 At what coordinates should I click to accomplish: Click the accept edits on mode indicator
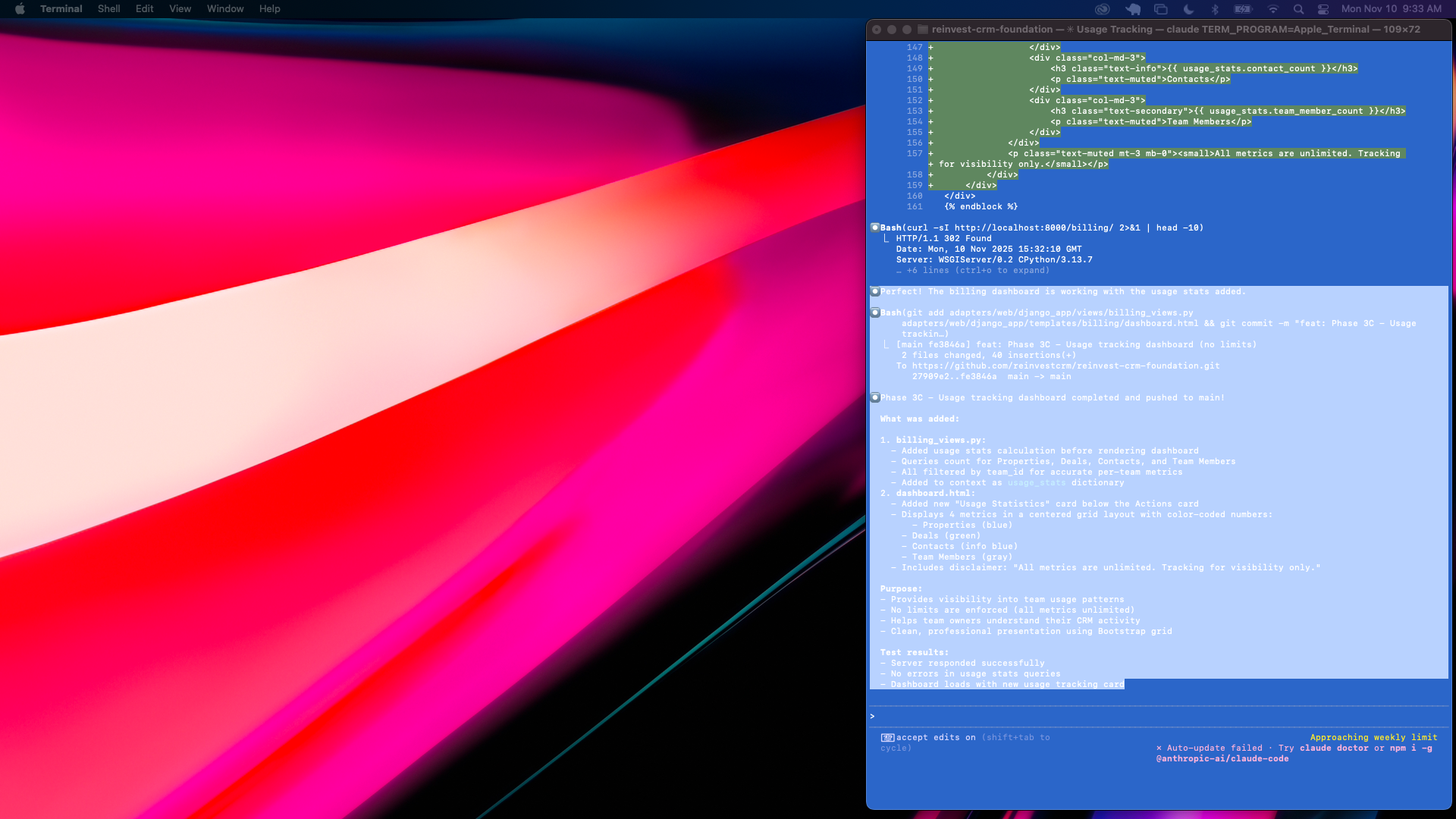click(935, 737)
